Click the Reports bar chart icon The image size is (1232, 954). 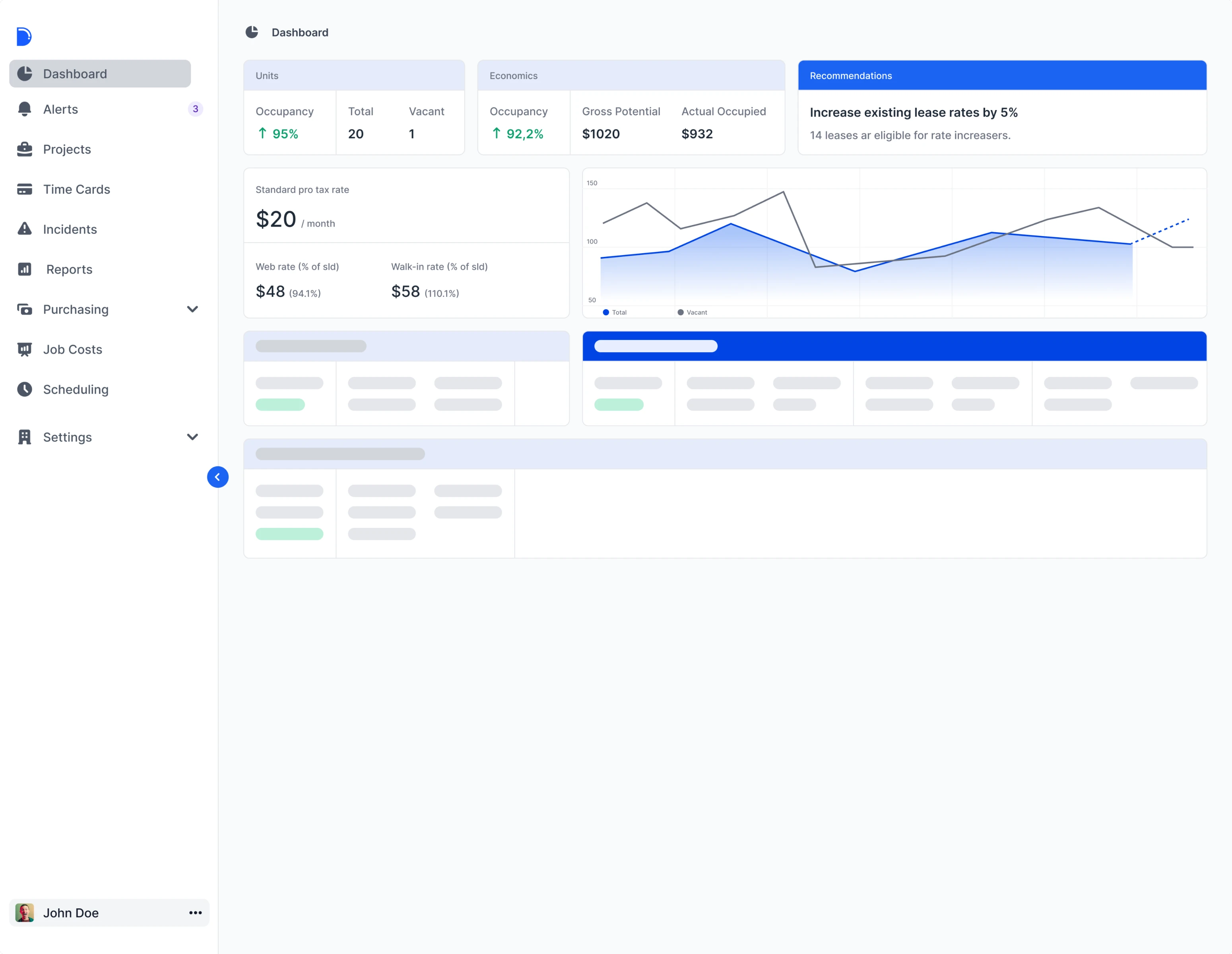point(24,269)
